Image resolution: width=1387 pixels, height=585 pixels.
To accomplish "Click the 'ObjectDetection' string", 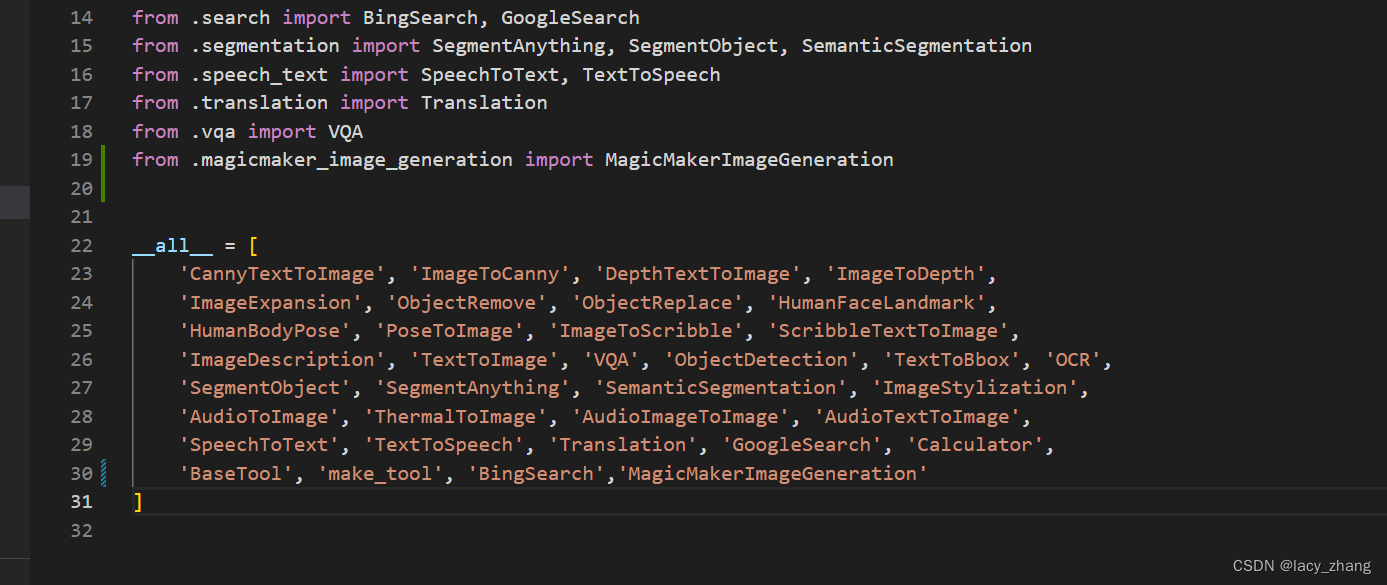I will point(762,360).
